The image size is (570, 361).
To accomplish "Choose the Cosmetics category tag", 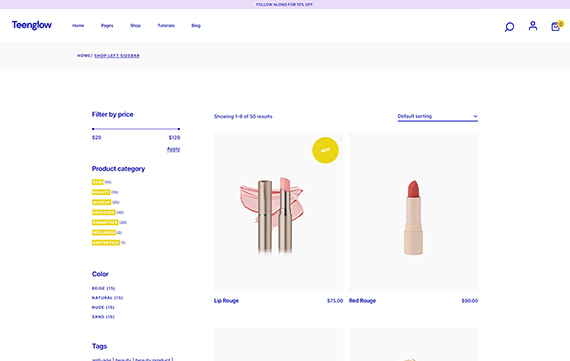I will coord(105,222).
